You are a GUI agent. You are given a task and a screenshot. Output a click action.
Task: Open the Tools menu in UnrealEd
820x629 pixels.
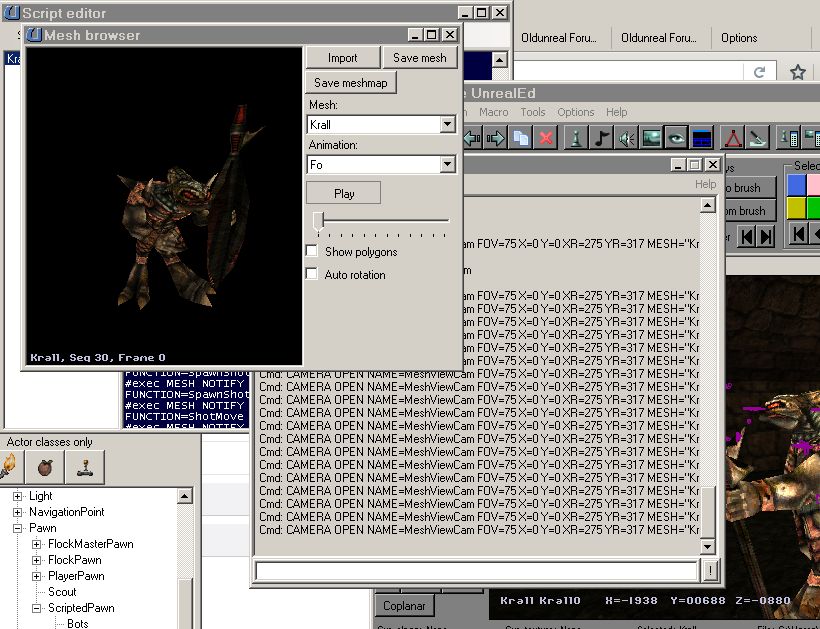pyautogui.click(x=533, y=112)
